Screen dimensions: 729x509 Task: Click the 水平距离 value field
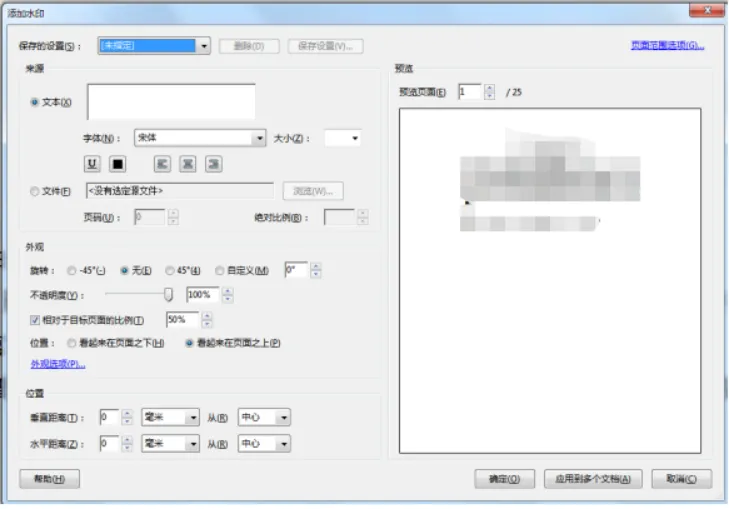[x=109, y=443]
